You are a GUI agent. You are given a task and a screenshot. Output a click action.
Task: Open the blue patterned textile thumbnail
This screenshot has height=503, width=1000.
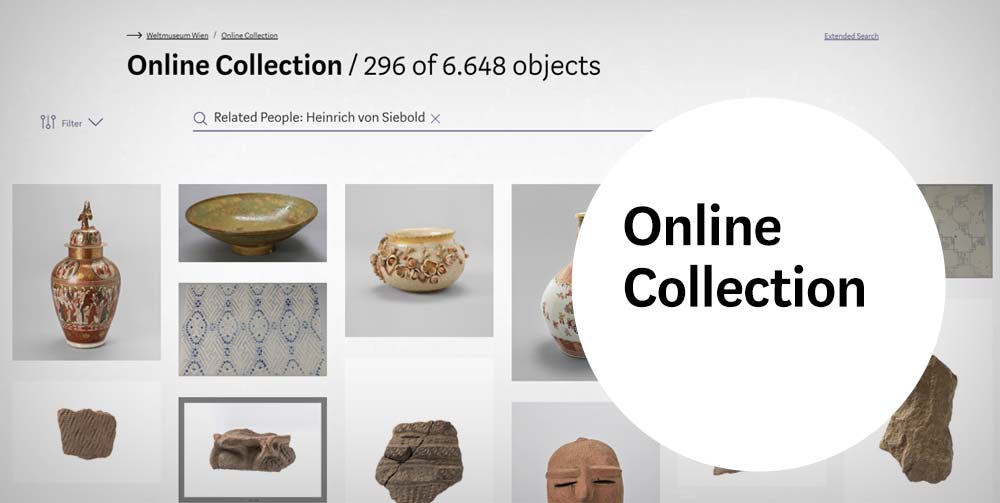click(253, 330)
